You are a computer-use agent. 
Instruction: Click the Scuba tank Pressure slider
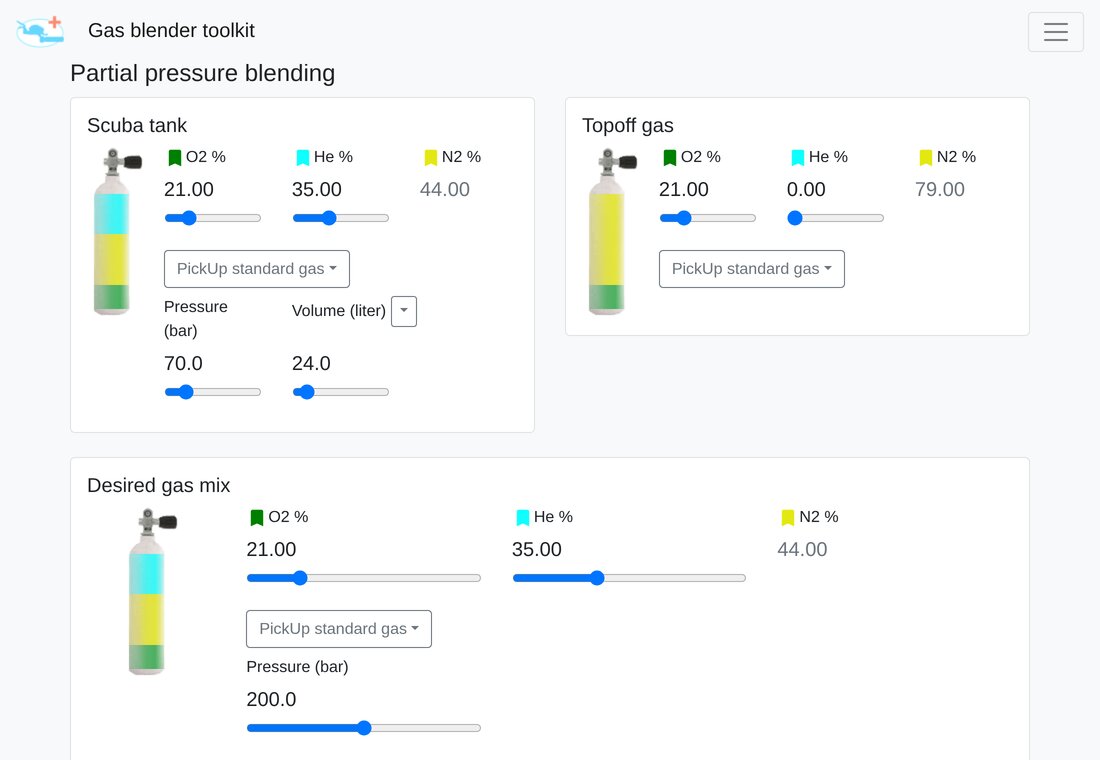pos(213,392)
